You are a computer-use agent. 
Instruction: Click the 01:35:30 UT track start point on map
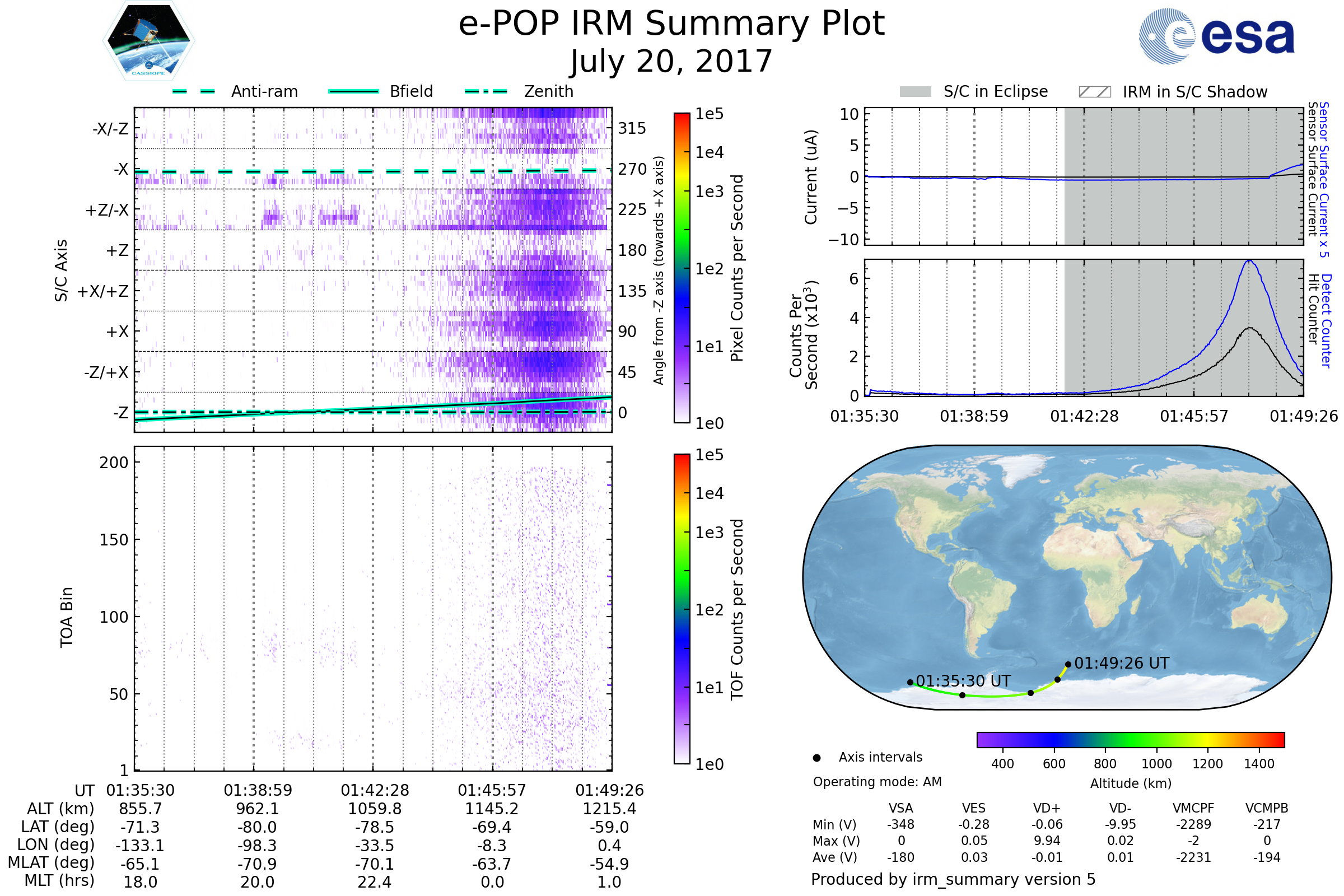point(911,682)
